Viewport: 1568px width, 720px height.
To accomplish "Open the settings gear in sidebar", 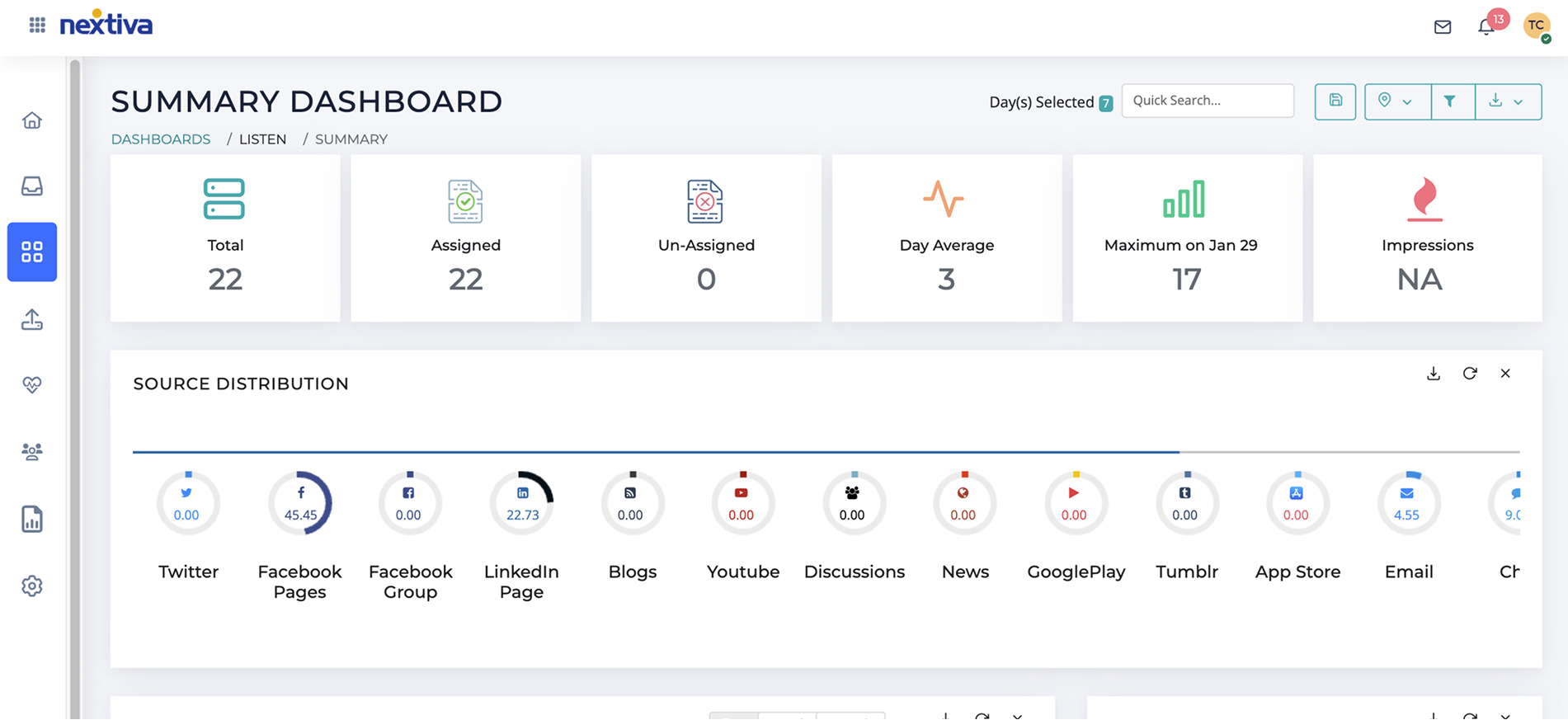I will (x=32, y=586).
